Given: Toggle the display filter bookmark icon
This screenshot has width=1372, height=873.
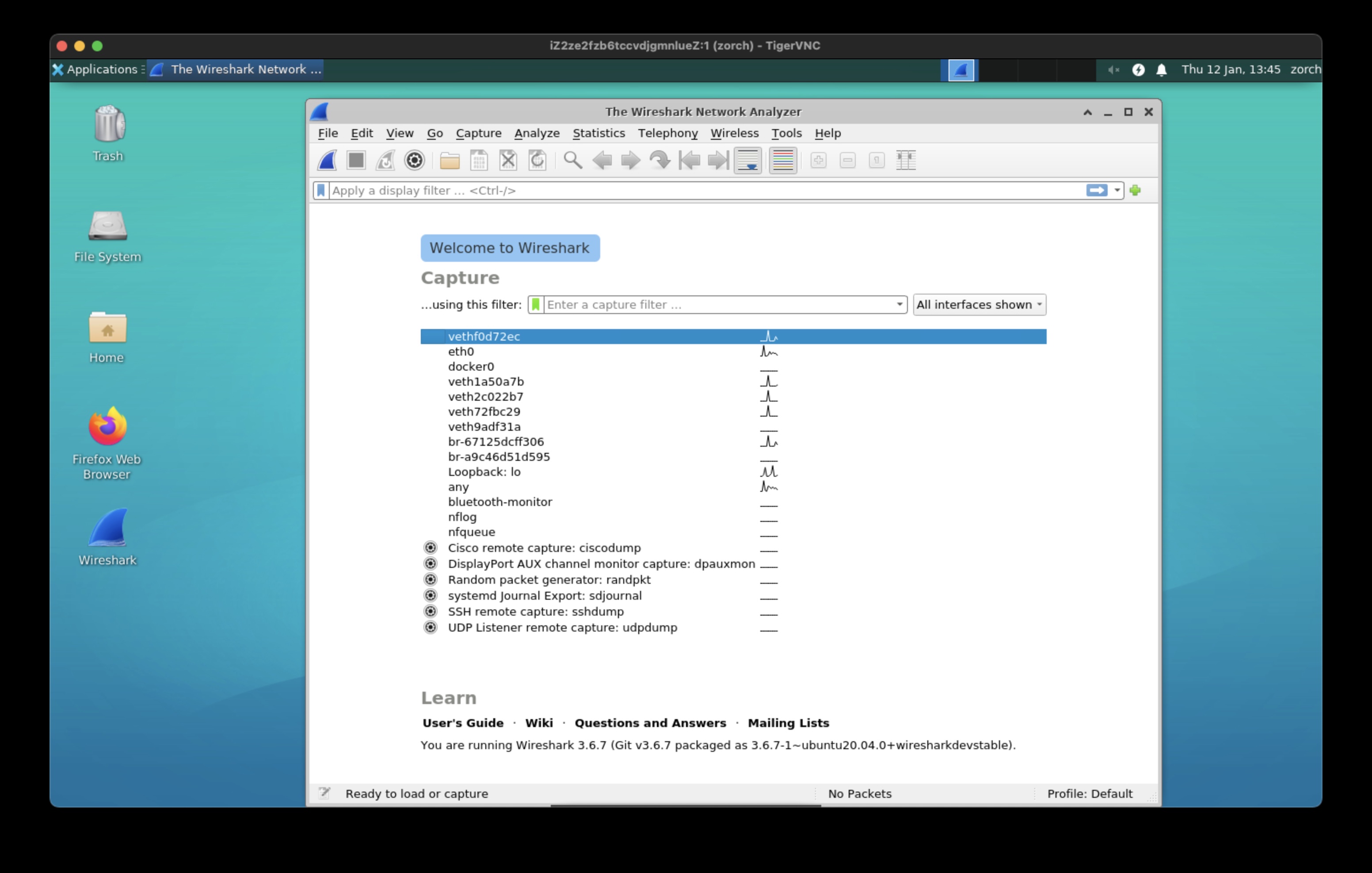Looking at the screenshot, I should 320,190.
